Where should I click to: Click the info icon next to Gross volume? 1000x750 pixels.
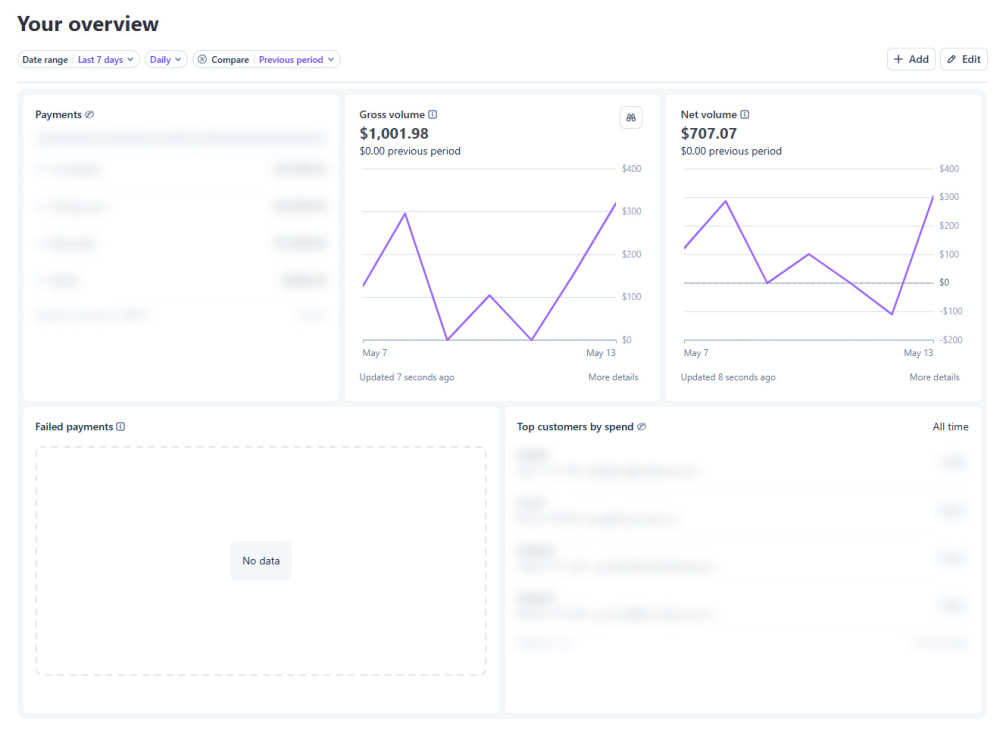[432, 115]
